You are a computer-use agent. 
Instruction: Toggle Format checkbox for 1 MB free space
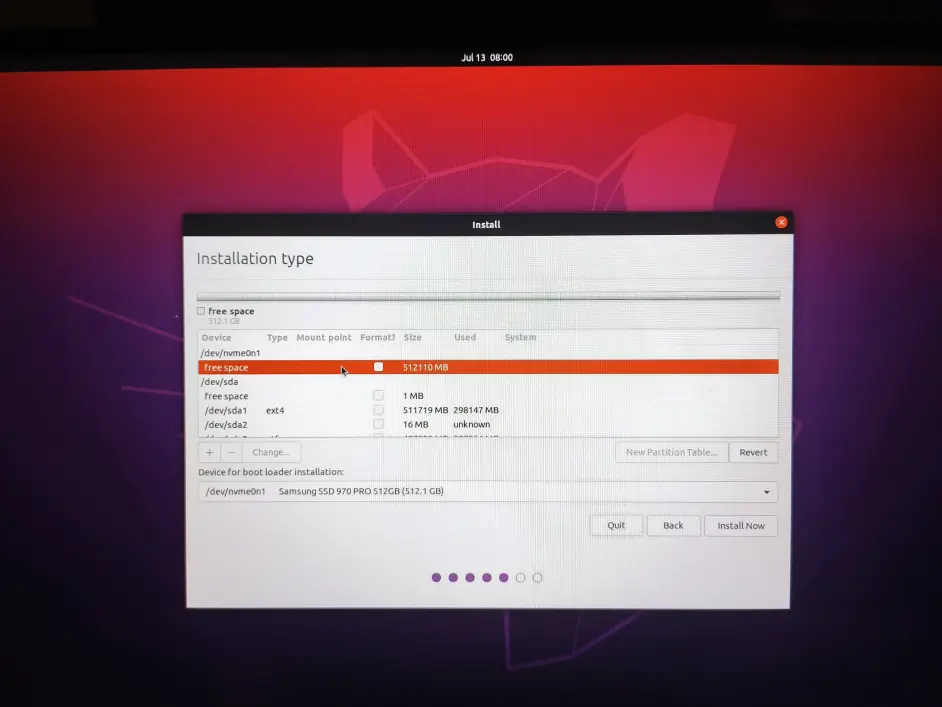pyautogui.click(x=378, y=395)
